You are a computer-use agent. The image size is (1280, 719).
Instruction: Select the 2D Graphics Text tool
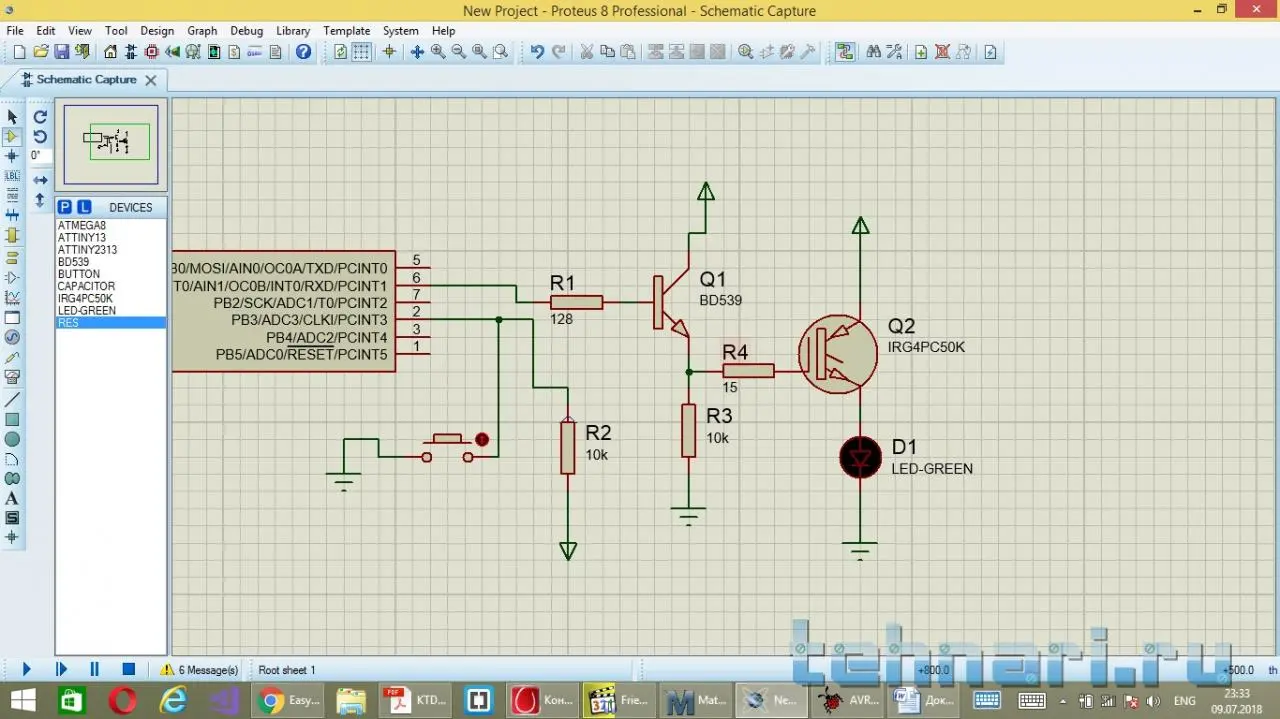12,498
